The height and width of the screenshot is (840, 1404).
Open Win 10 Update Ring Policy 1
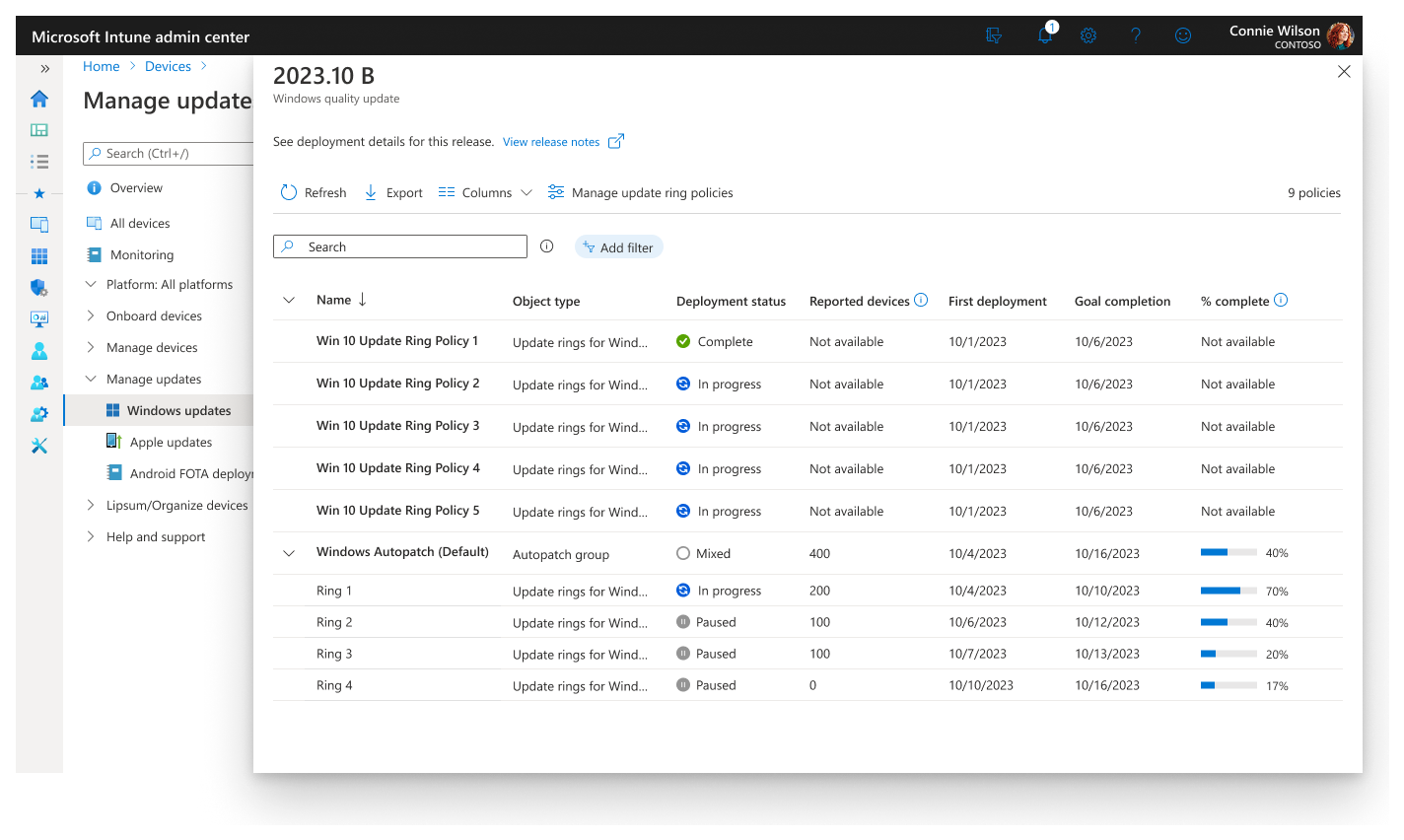[x=397, y=341]
